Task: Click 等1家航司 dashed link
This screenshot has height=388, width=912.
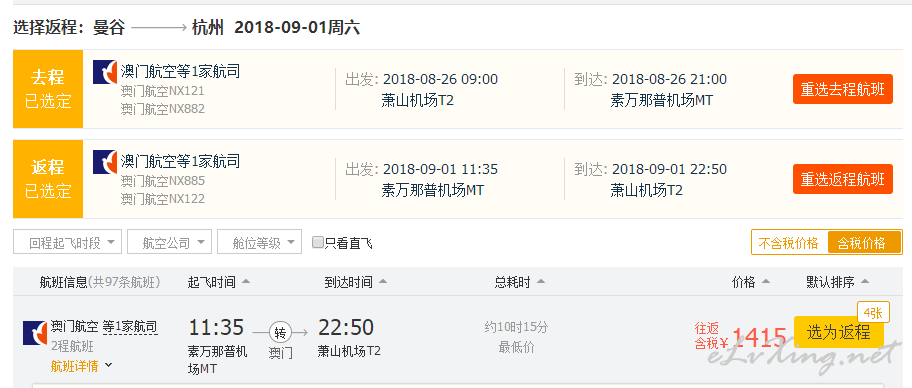Action: point(130,326)
